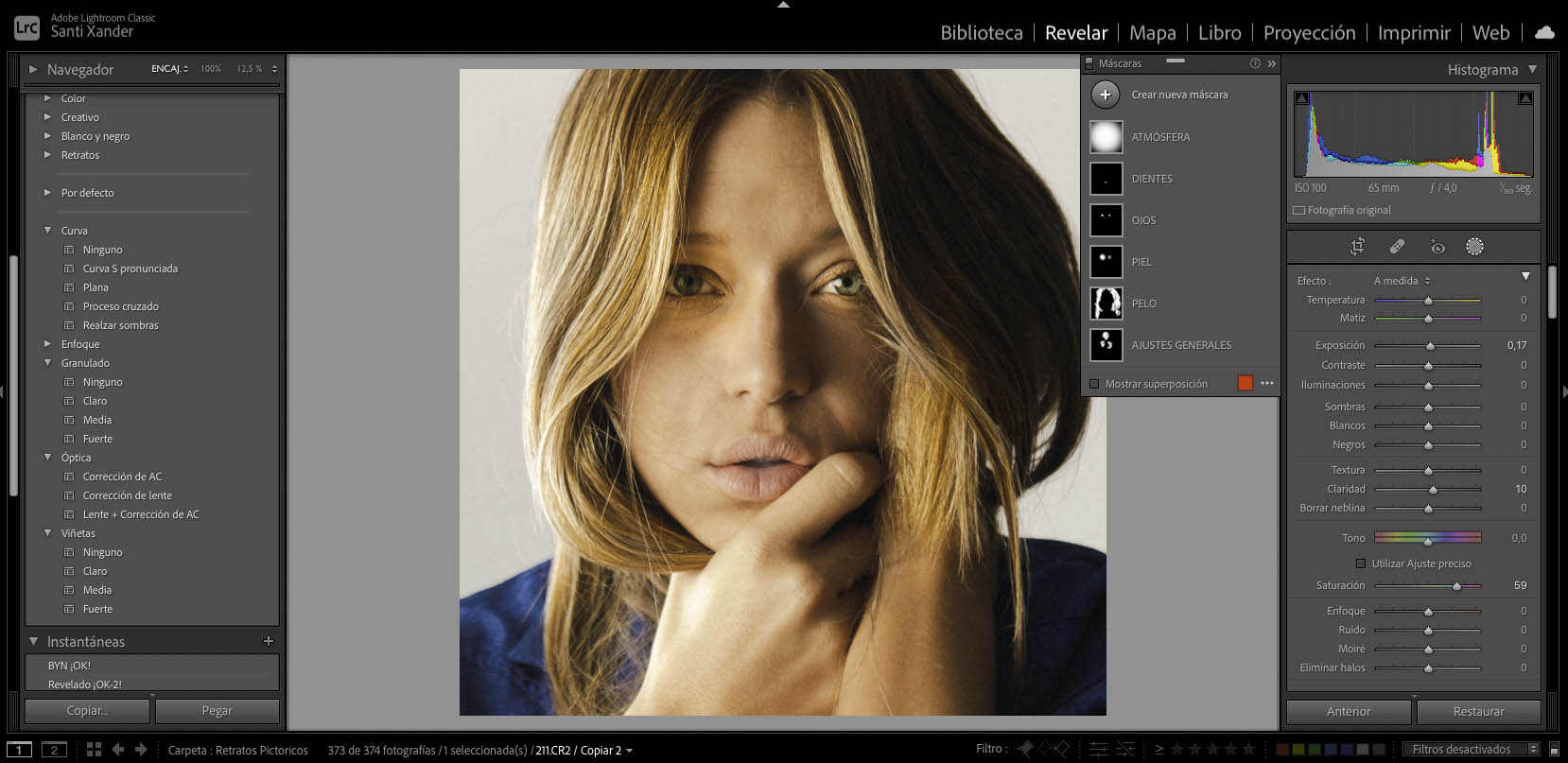Click the Anterior button
Screen dimensions: 1568x763
coord(1349,712)
